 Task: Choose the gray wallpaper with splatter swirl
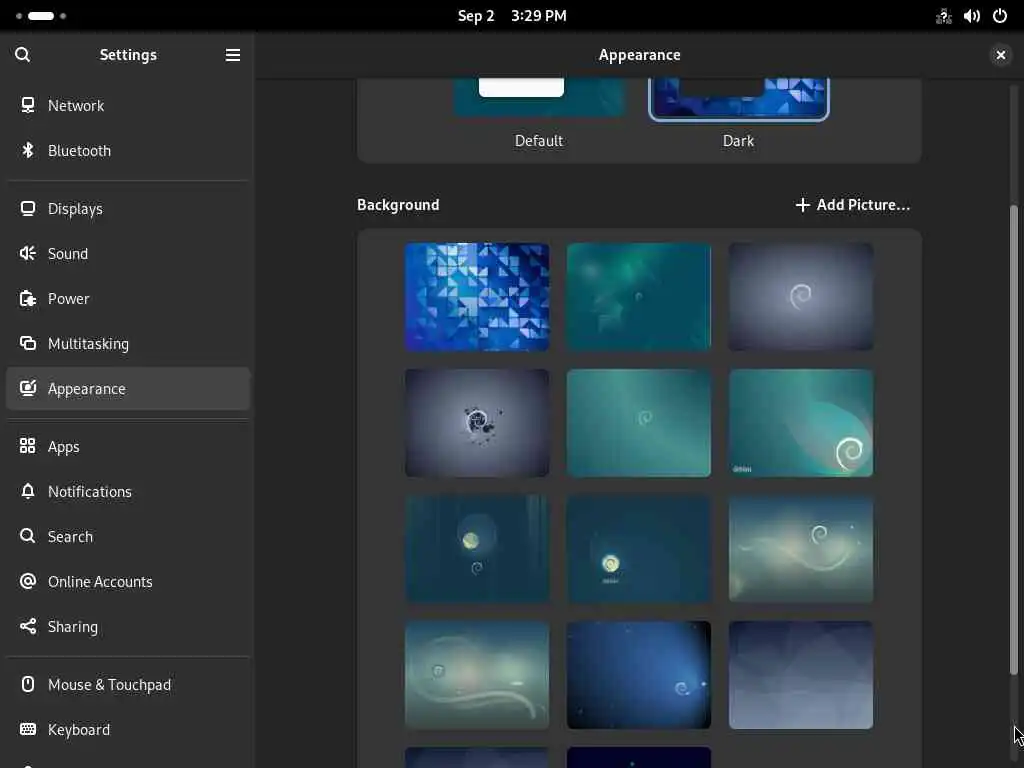477,423
